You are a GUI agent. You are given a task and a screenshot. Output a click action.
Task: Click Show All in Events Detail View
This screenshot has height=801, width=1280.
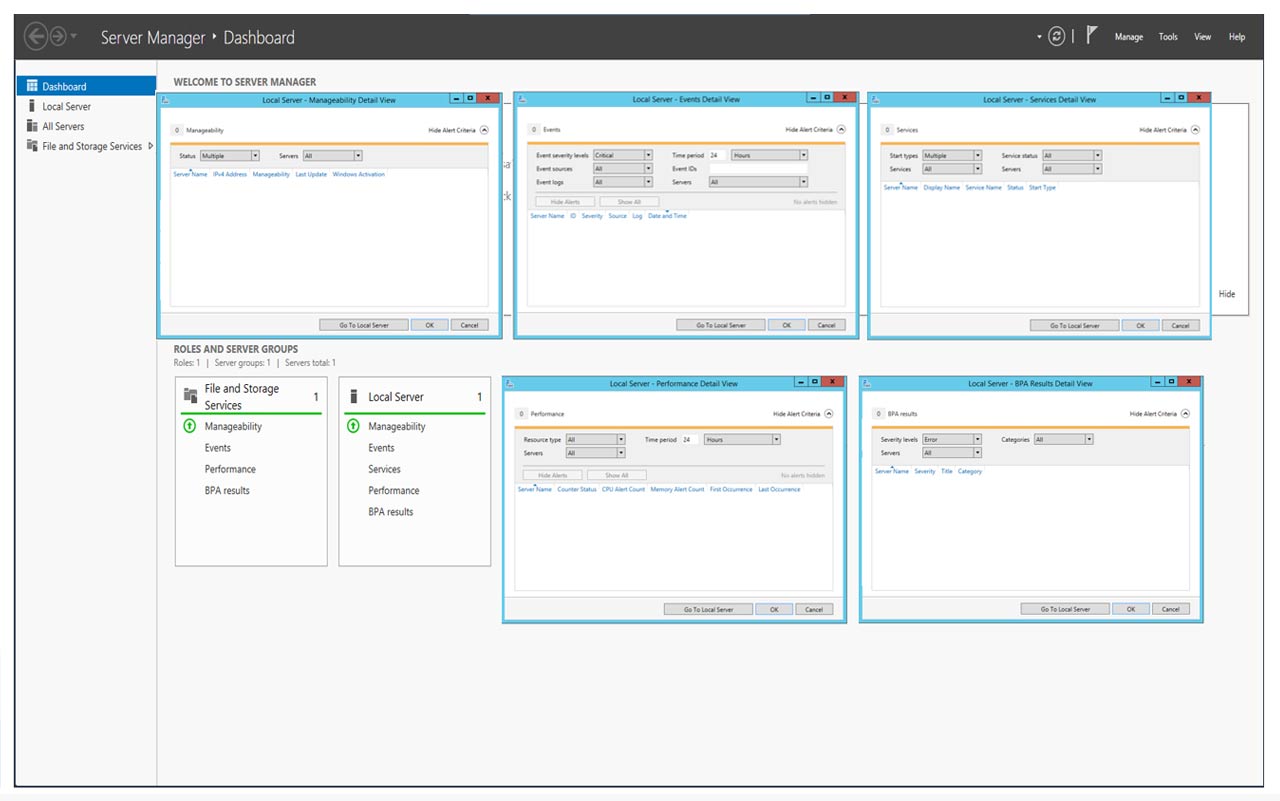[629, 202]
